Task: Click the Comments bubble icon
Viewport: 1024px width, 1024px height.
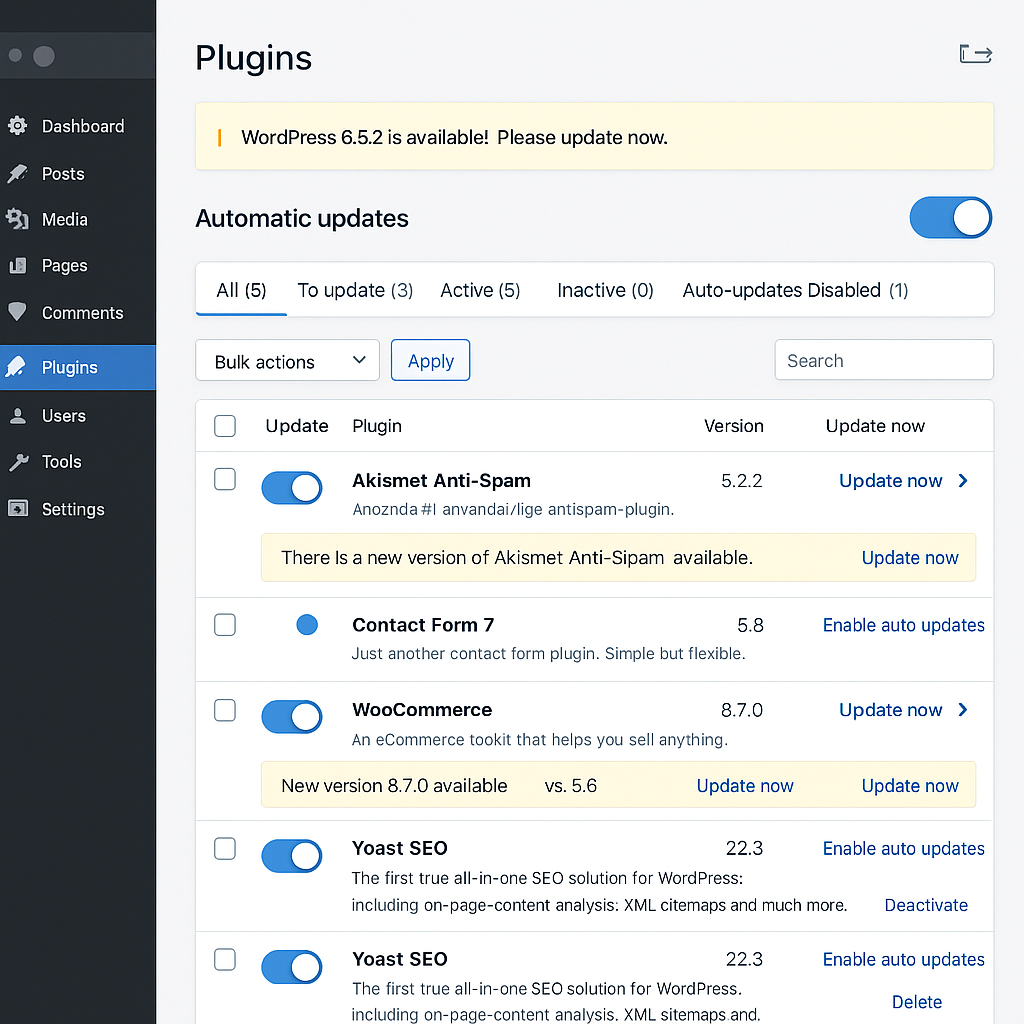Action: click(x=18, y=312)
